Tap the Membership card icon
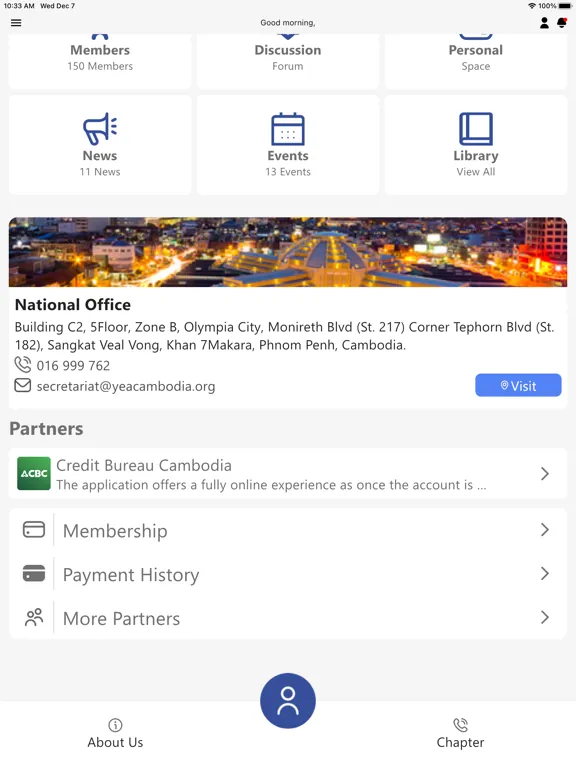Image resolution: width=576 pixels, height=768 pixels. click(34, 529)
